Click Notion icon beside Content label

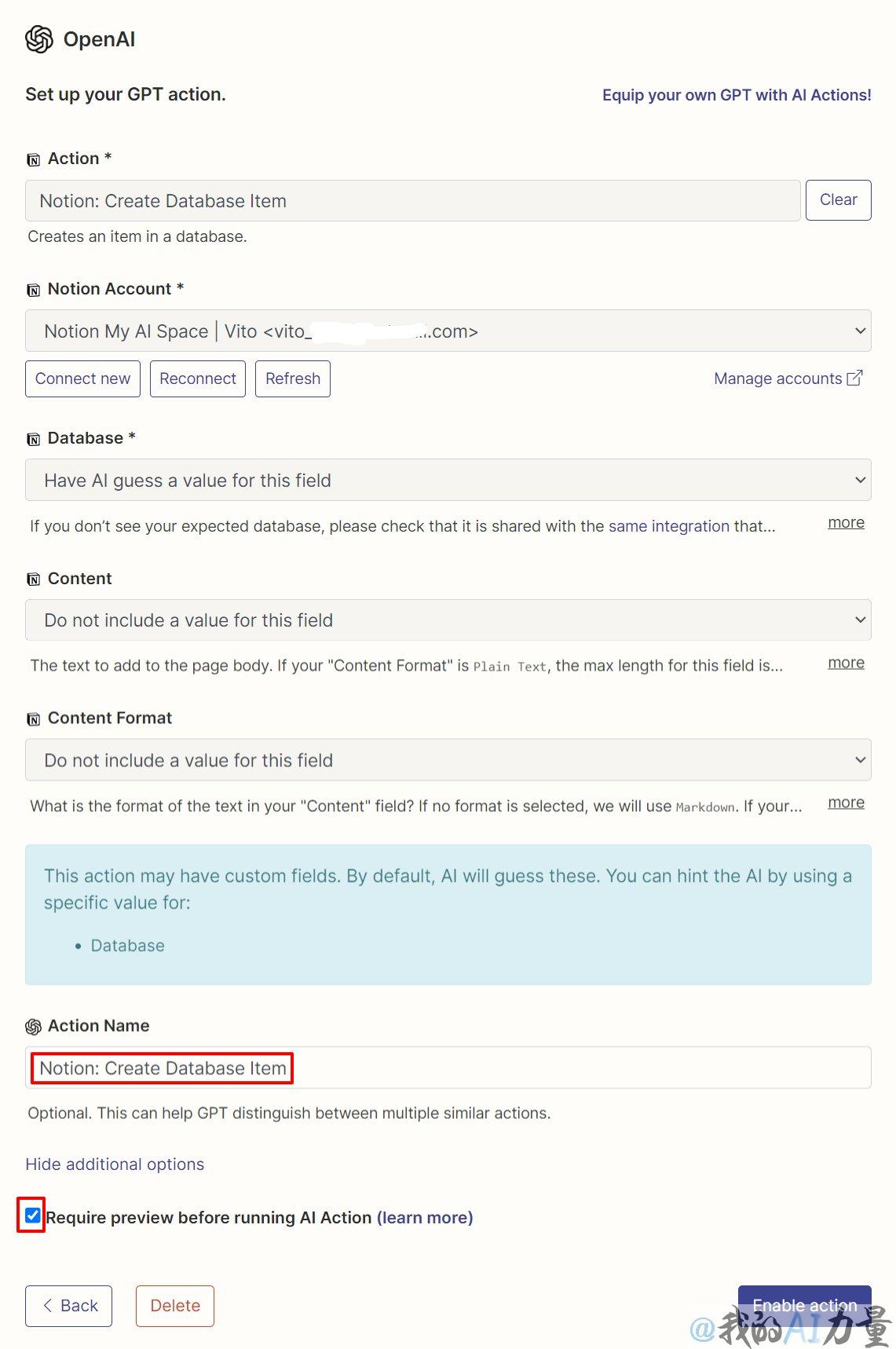click(x=34, y=579)
